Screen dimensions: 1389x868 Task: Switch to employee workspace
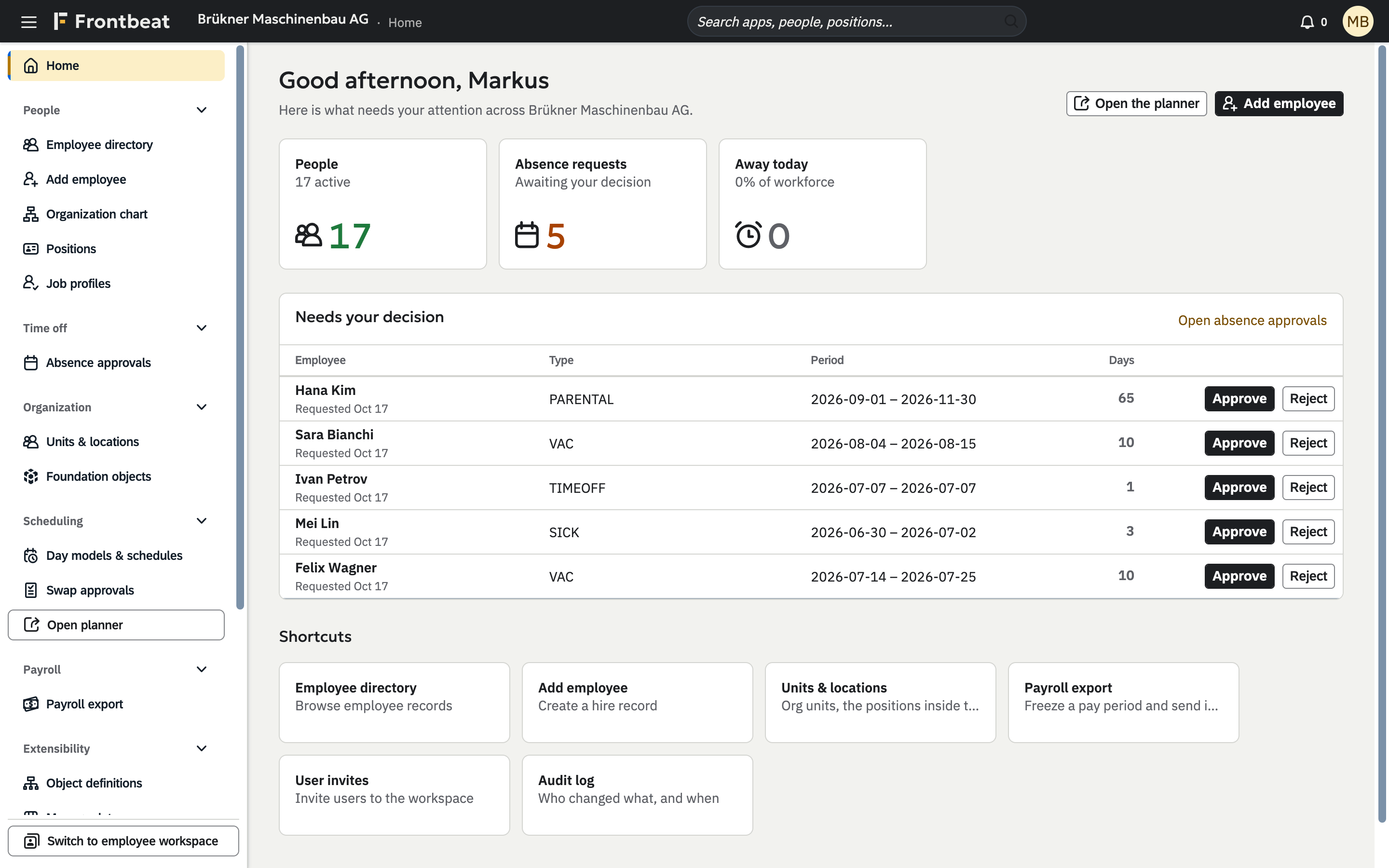[x=123, y=841]
